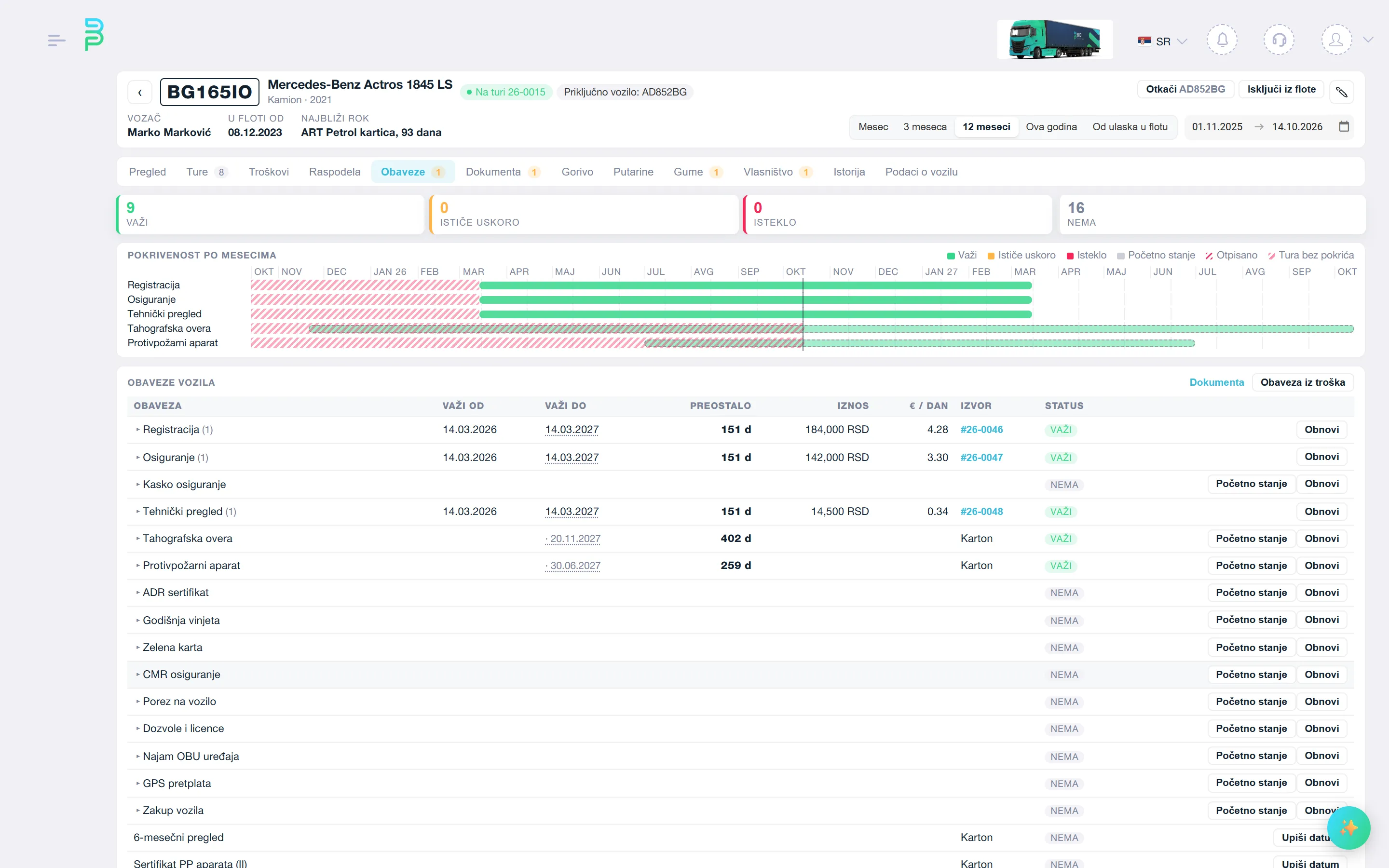The image size is (1389, 868).
Task: Expand the ADR sertifikat row
Action: pos(138,593)
